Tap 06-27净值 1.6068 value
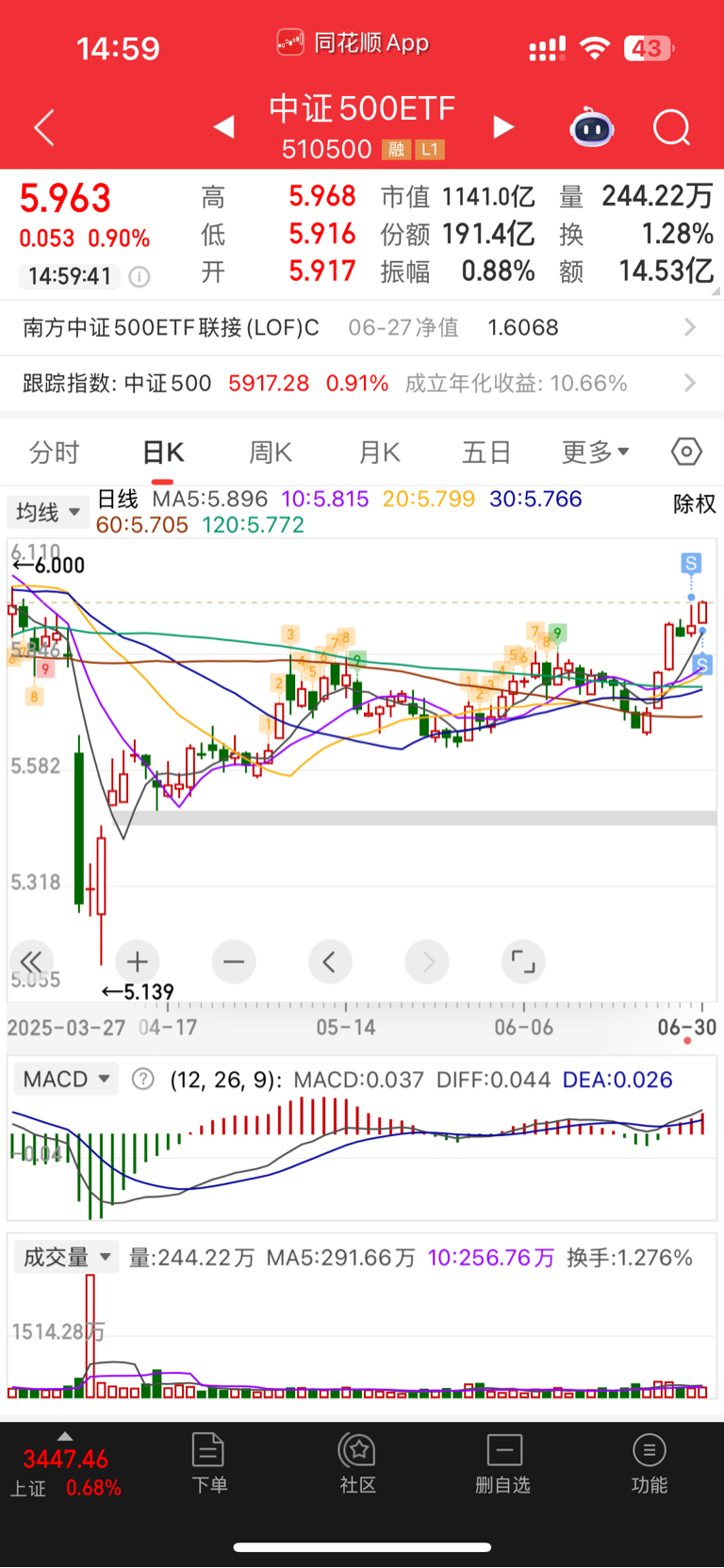 click(453, 327)
